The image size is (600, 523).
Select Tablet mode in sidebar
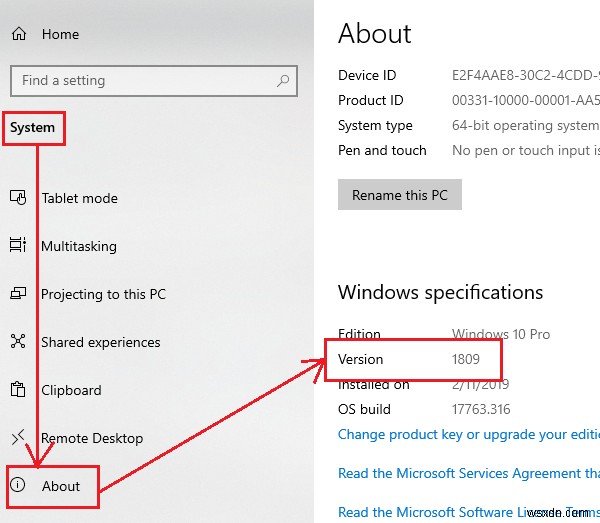pyautogui.click(x=80, y=198)
